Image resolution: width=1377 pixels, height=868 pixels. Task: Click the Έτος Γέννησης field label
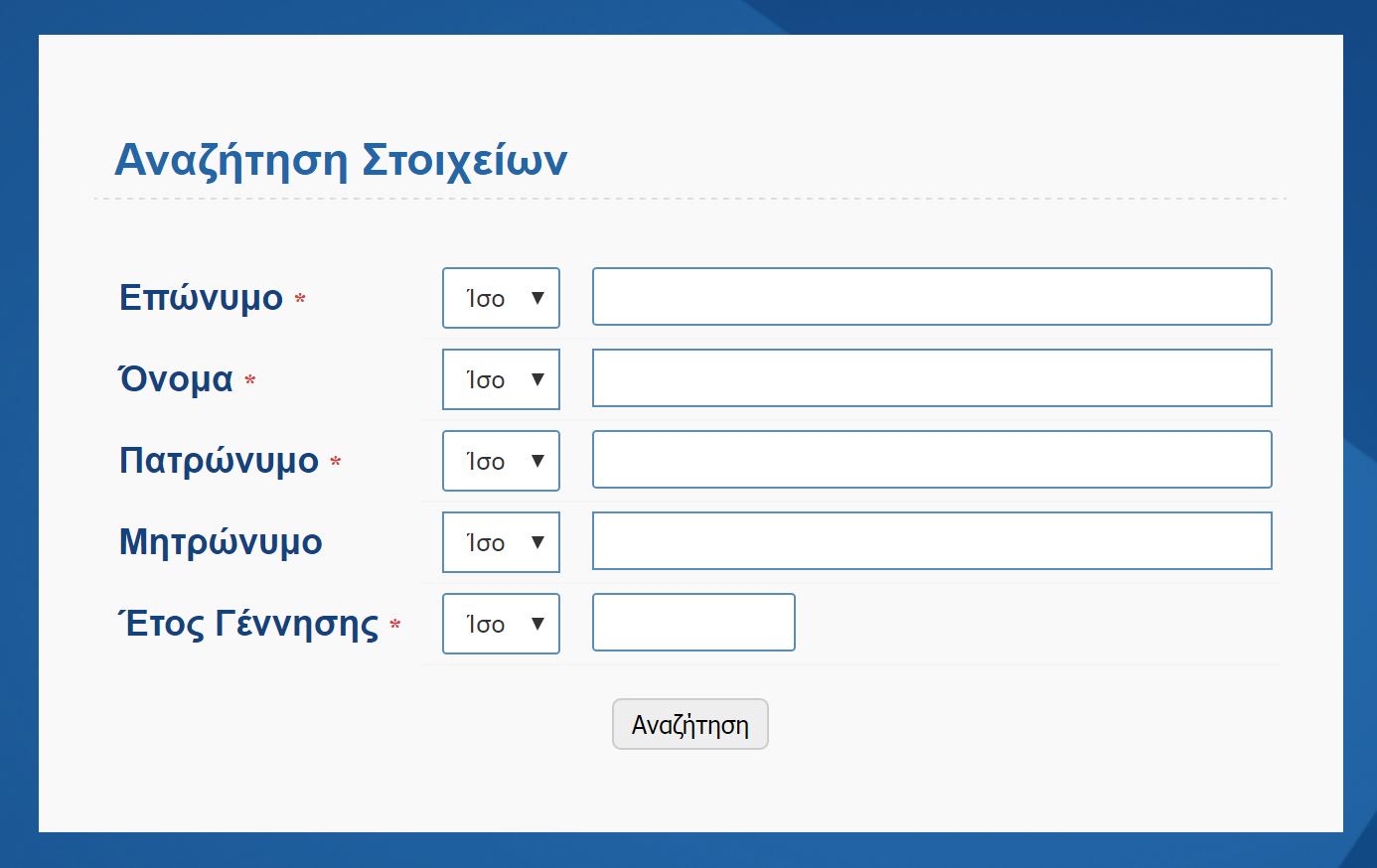(x=248, y=624)
